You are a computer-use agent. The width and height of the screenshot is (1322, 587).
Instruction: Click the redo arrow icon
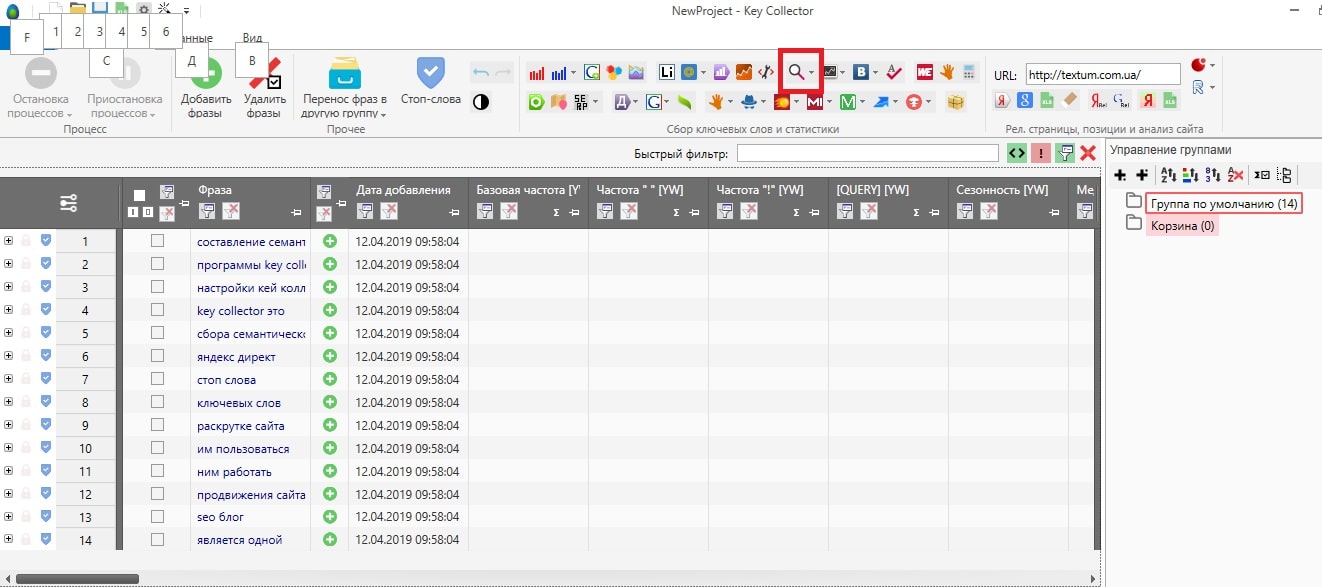point(503,73)
